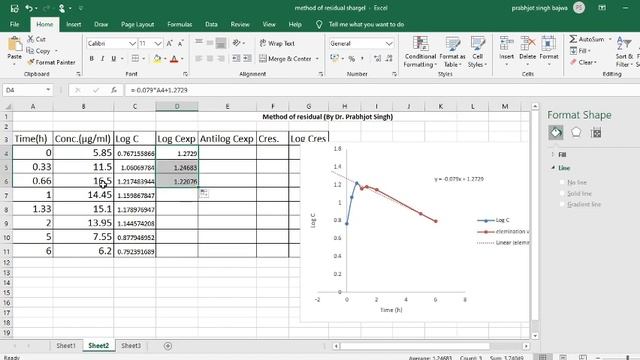
Task: Click Merge & Center
Action: click(285, 59)
